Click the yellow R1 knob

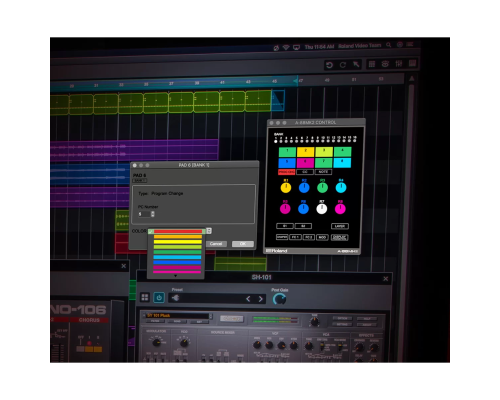tap(286, 188)
